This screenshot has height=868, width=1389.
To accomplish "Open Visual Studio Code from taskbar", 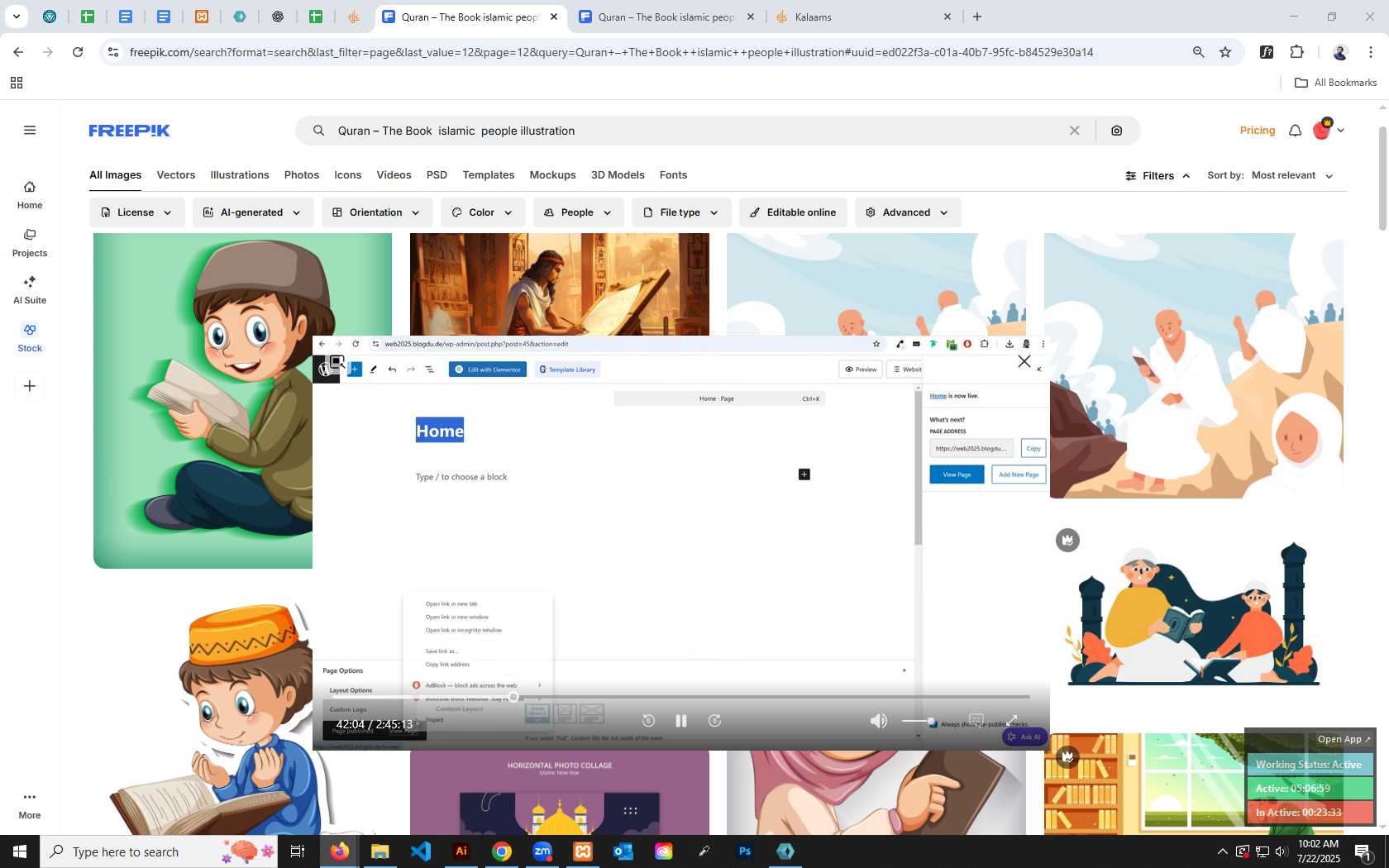I will pyautogui.click(x=421, y=851).
